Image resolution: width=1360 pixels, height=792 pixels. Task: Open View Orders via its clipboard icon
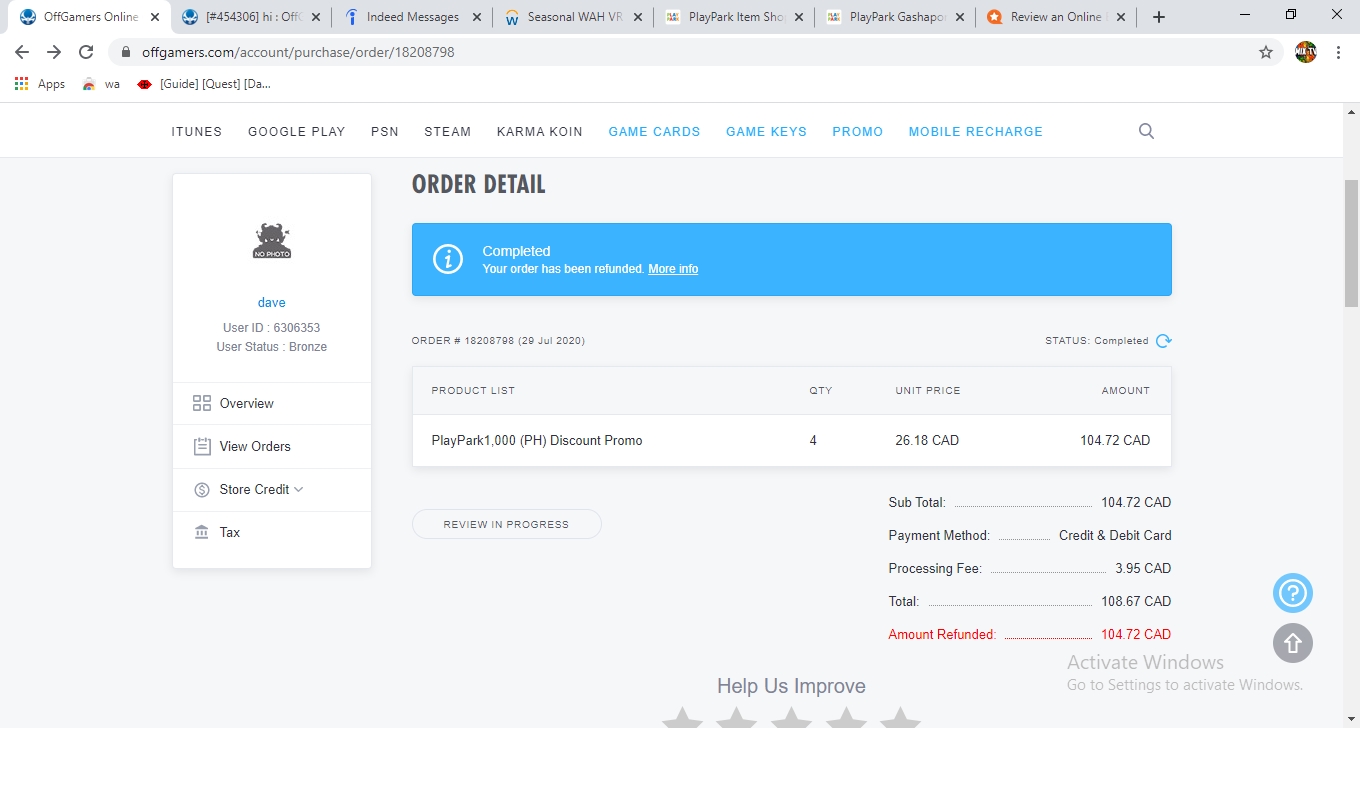(203, 446)
